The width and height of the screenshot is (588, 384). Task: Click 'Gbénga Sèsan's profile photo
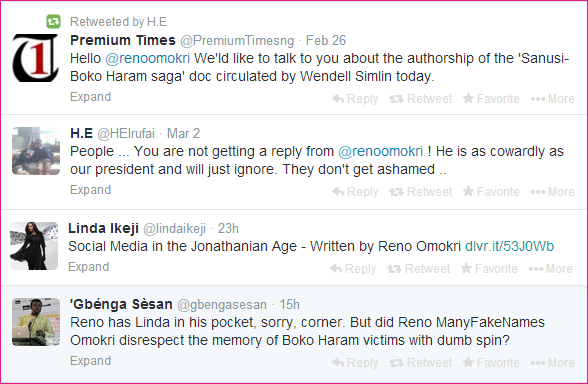[36, 322]
